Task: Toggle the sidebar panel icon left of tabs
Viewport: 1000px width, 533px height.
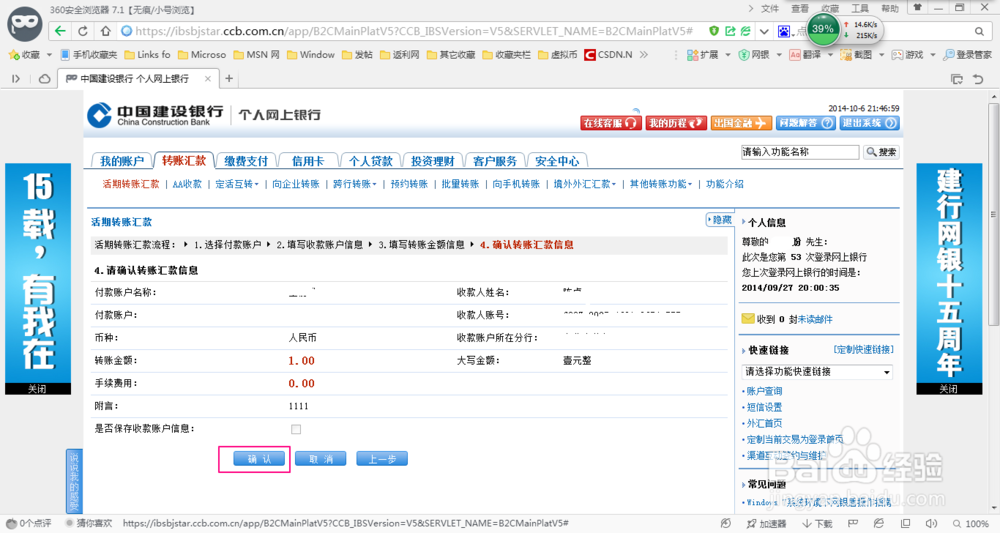Action: [x=16, y=78]
